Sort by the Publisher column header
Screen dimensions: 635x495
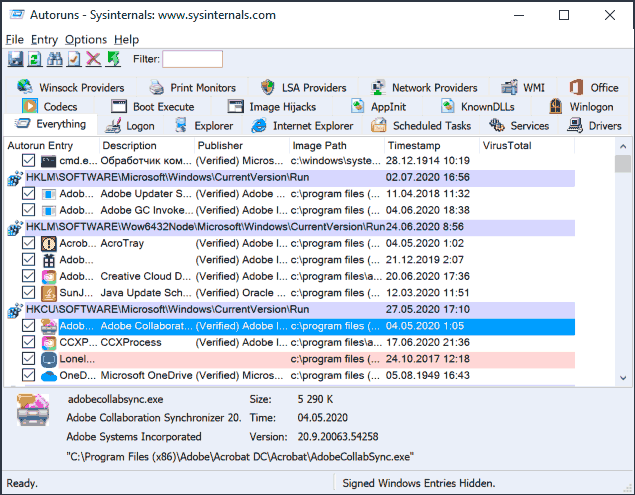pyautogui.click(x=242, y=145)
